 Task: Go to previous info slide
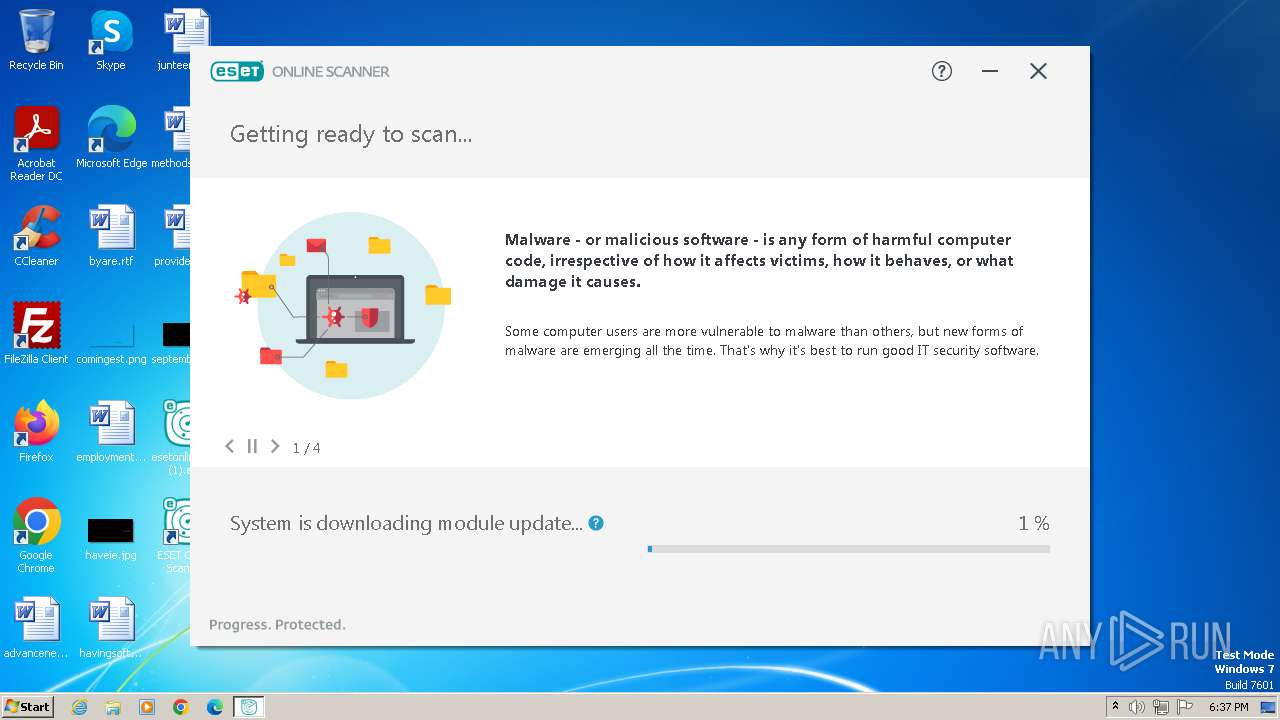(229, 446)
